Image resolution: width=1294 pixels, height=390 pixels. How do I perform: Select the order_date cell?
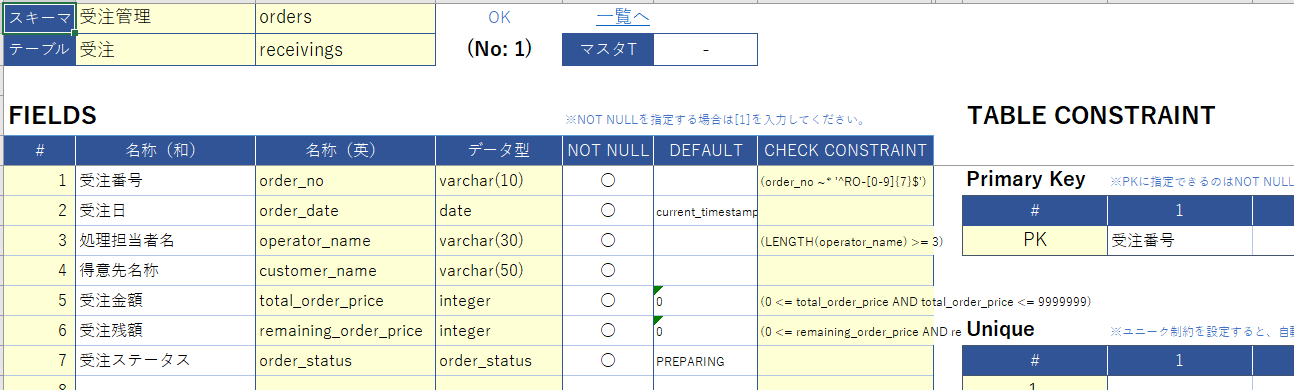(x=345, y=211)
